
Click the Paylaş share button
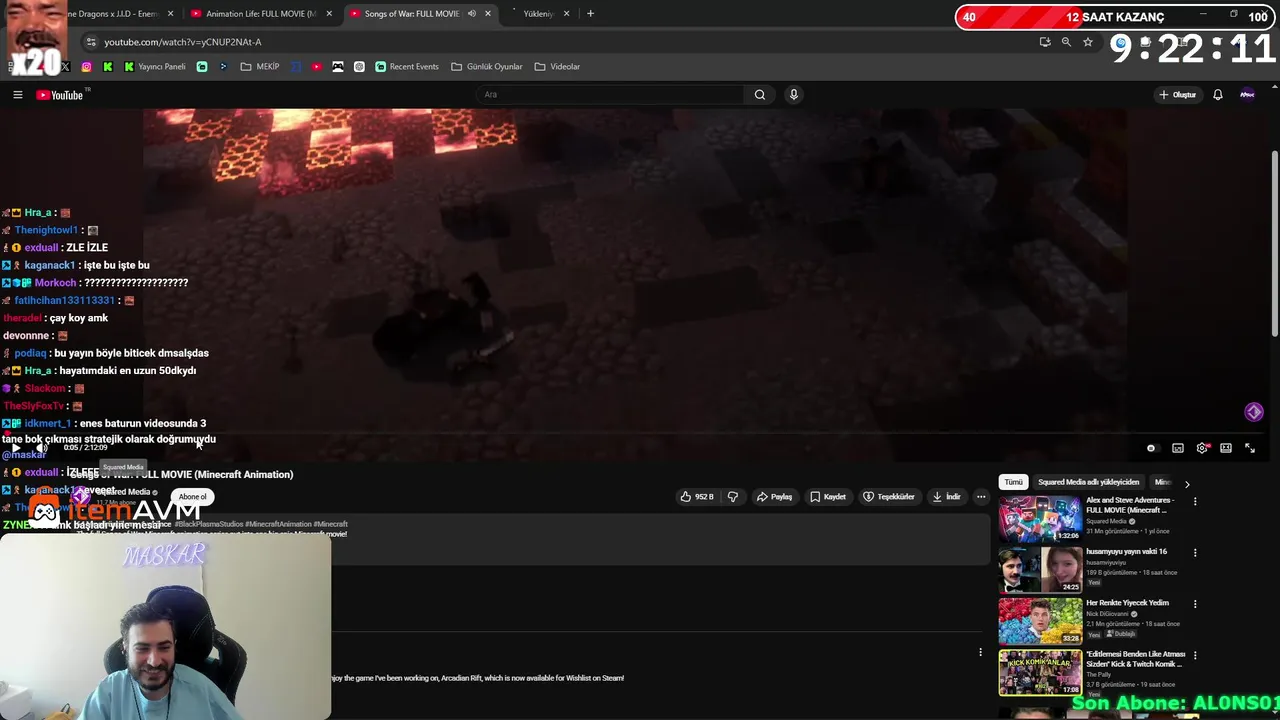(x=774, y=497)
